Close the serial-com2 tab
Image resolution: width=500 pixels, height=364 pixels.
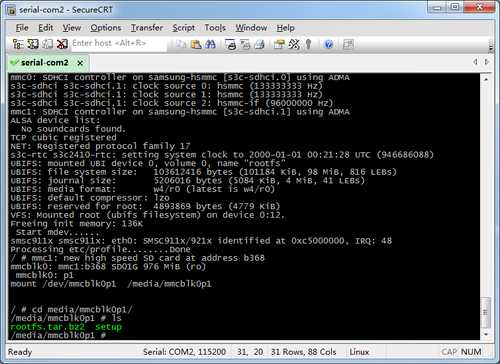(x=80, y=63)
